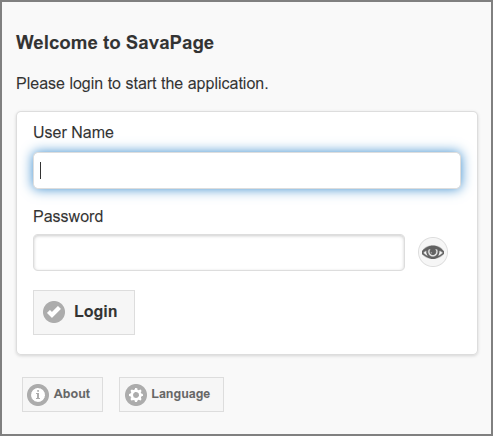This screenshot has height=436, width=493.
Task: Open the Language settings
Action: click(171, 394)
